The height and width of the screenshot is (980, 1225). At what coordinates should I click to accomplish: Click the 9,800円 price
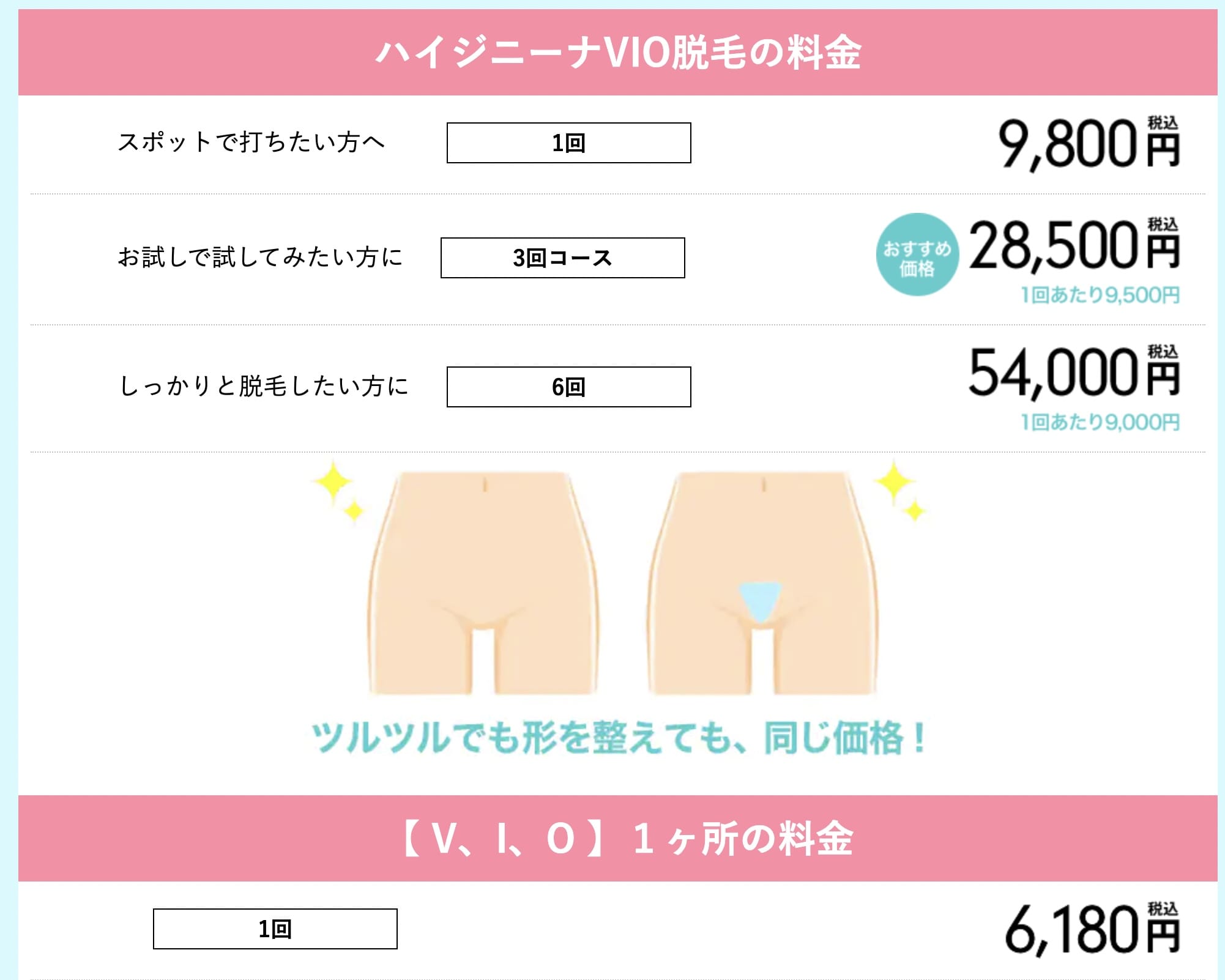pos(1088,144)
